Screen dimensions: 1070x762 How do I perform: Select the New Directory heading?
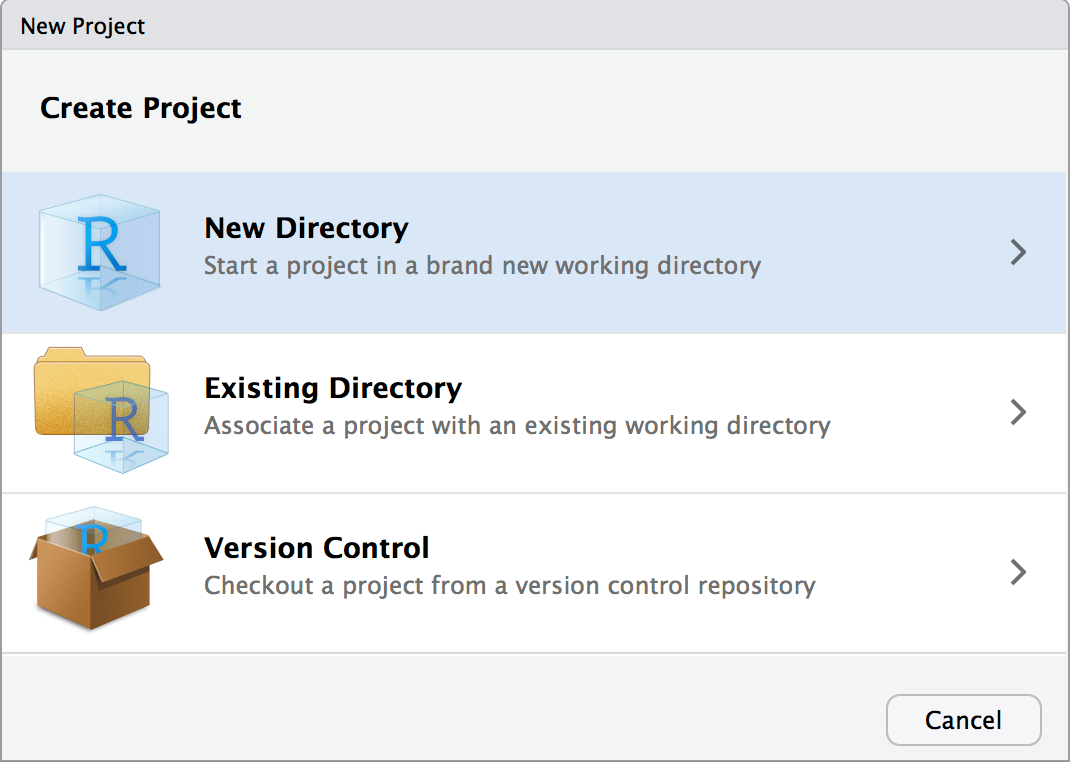306,228
